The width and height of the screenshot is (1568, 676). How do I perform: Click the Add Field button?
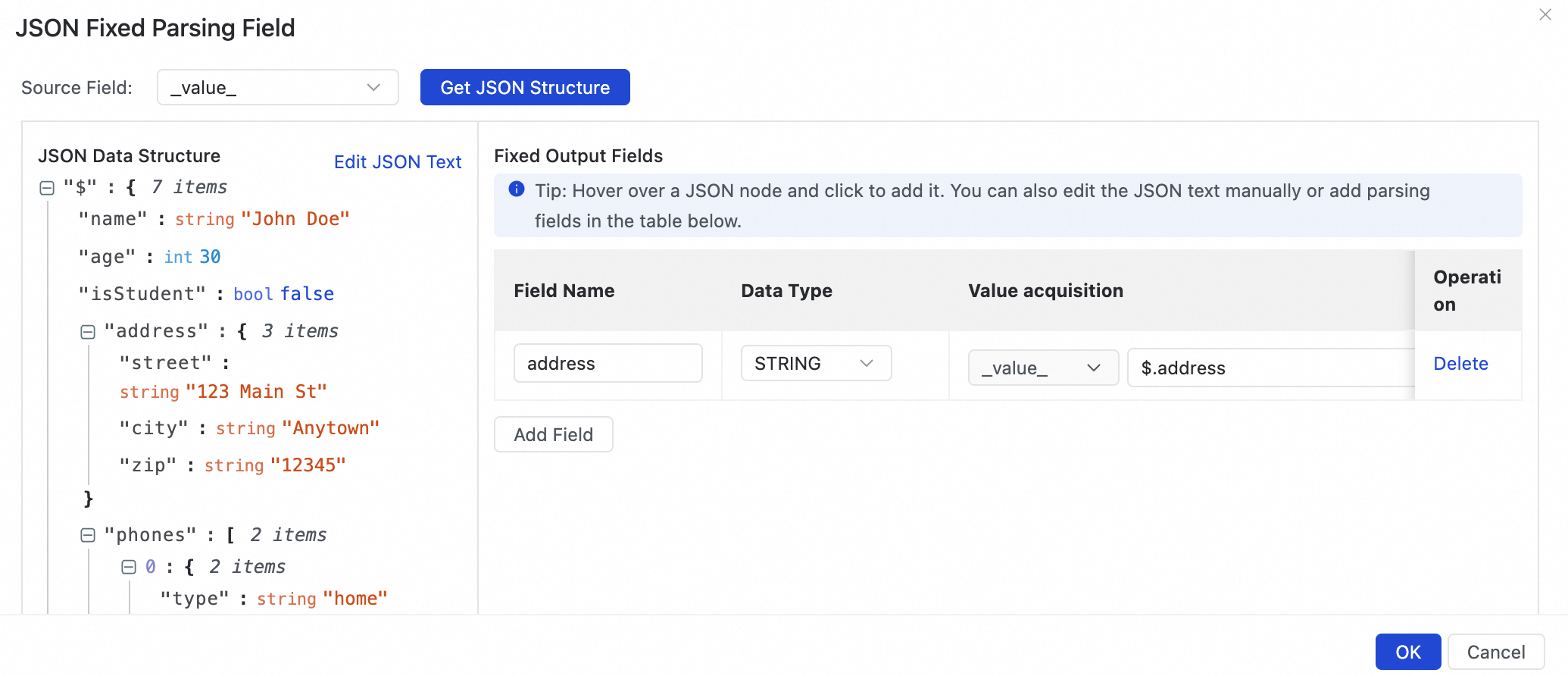click(553, 435)
